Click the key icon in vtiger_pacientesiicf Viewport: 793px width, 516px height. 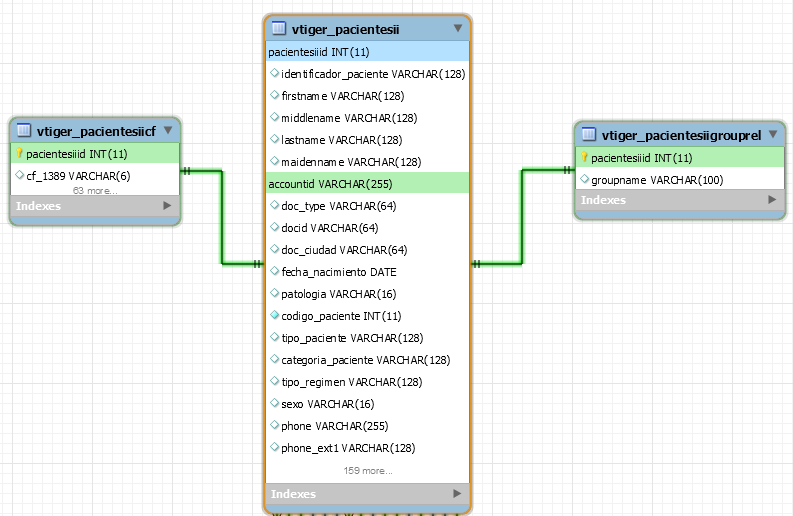pyautogui.click(x=19, y=153)
